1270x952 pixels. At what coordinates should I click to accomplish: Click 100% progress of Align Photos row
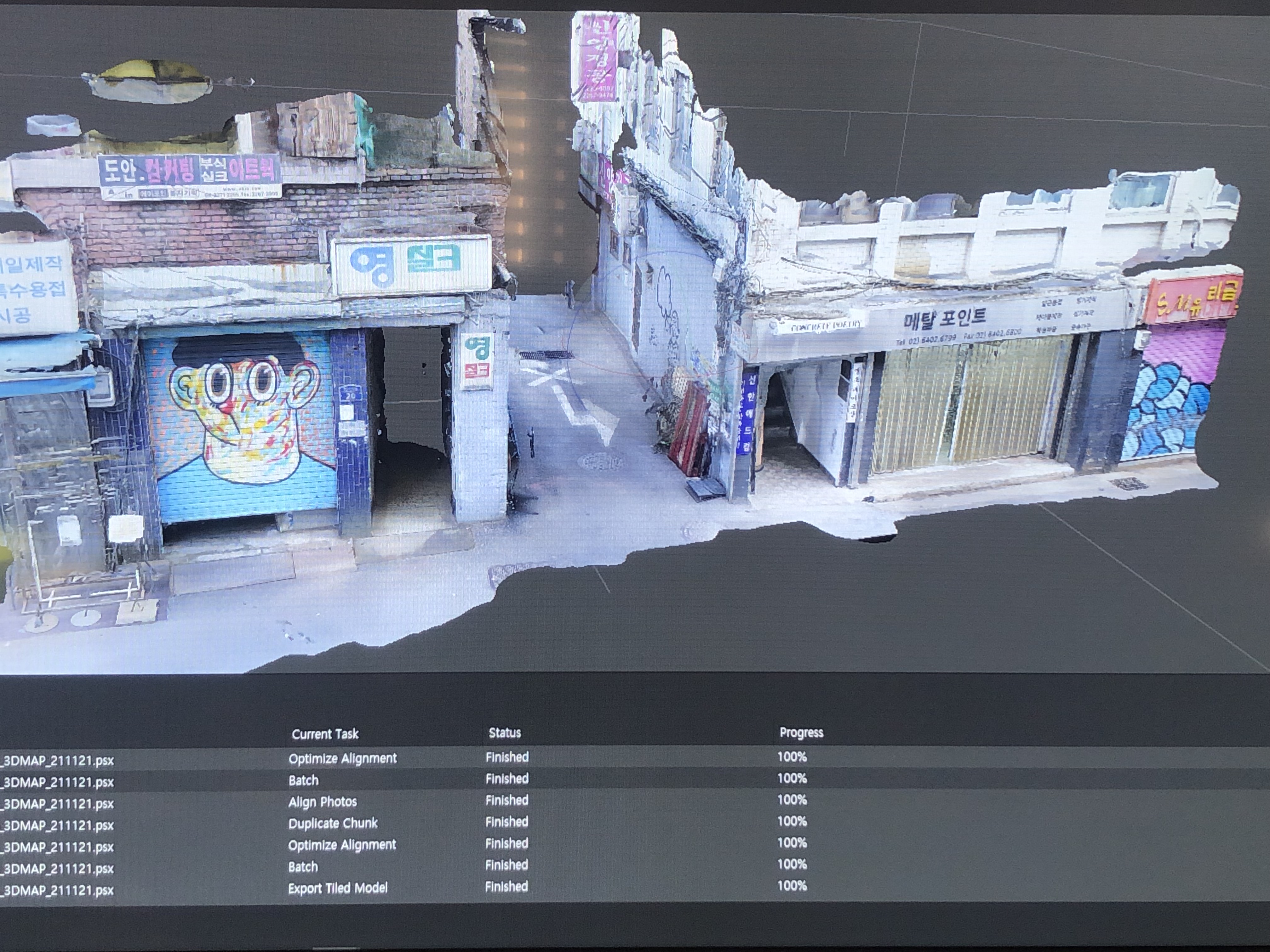792,799
